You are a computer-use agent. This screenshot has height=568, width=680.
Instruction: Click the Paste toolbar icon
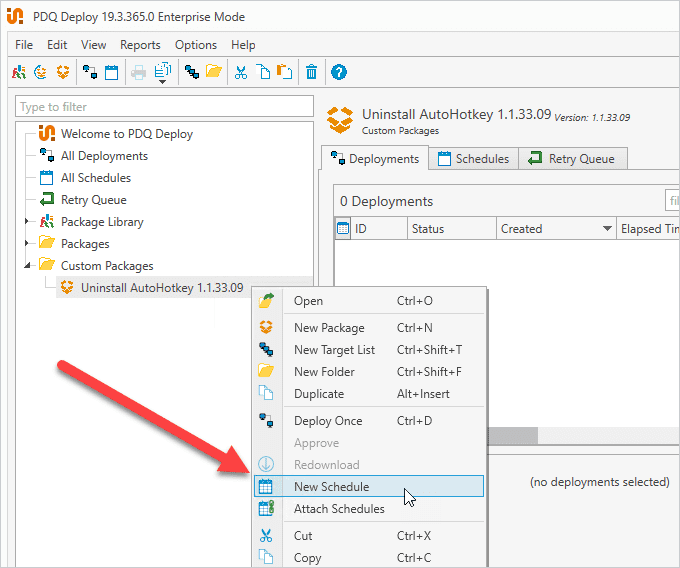click(x=284, y=72)
